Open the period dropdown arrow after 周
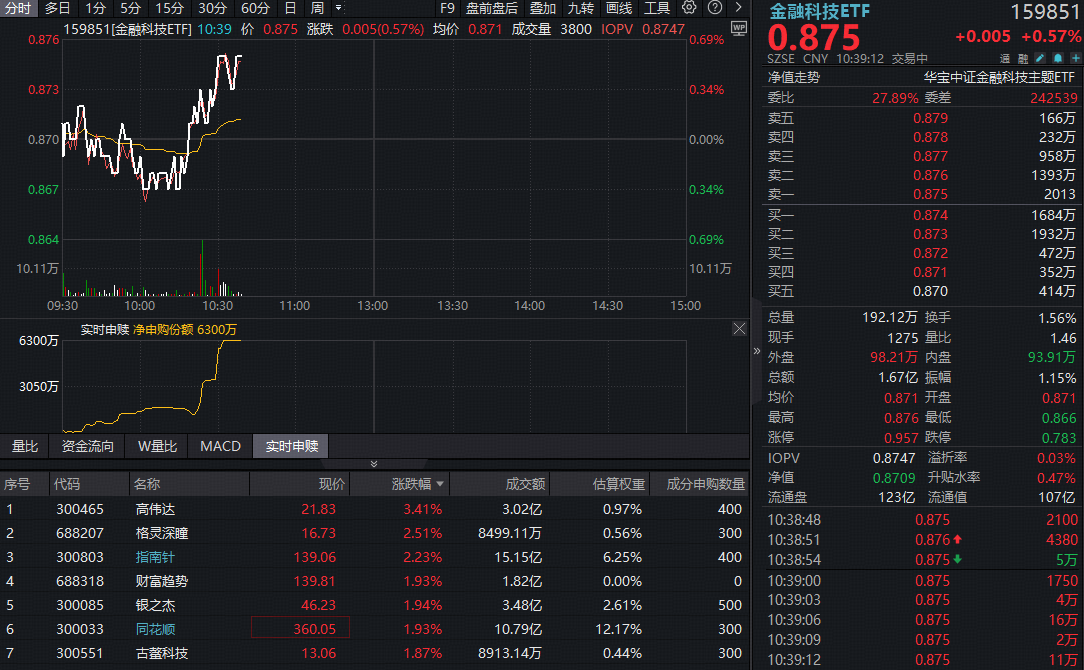Viewport: 1084px width, 670px height. [338, 8]
